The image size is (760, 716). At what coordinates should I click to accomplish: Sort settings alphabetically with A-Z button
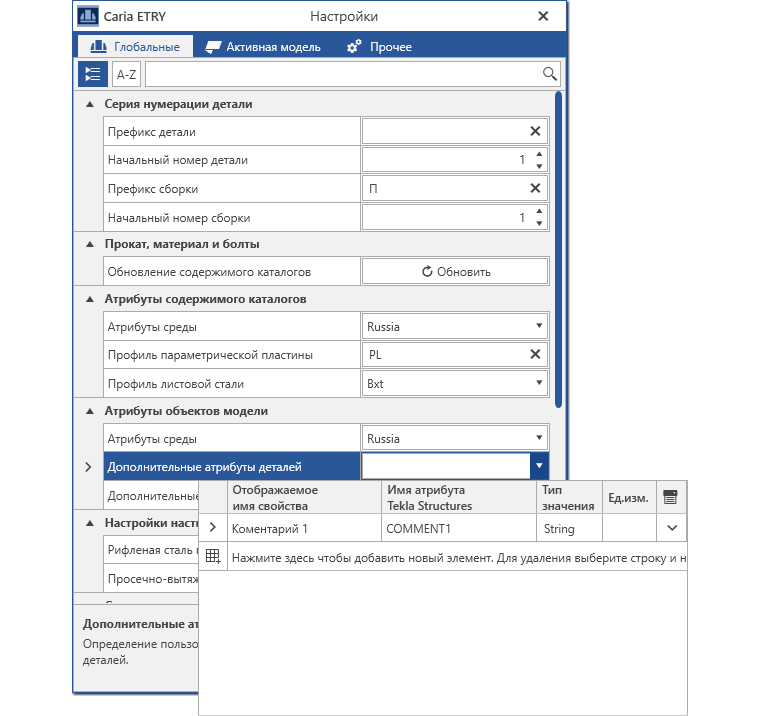coord(127,74)
